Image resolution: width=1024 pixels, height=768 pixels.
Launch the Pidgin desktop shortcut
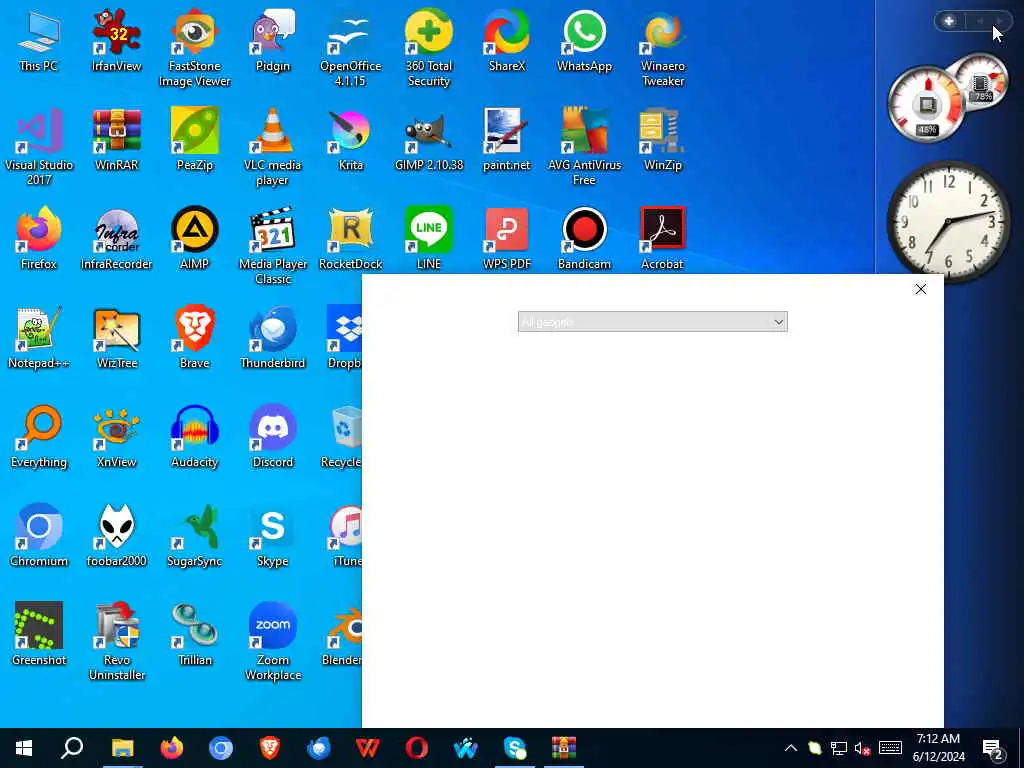tap(272, 40)
